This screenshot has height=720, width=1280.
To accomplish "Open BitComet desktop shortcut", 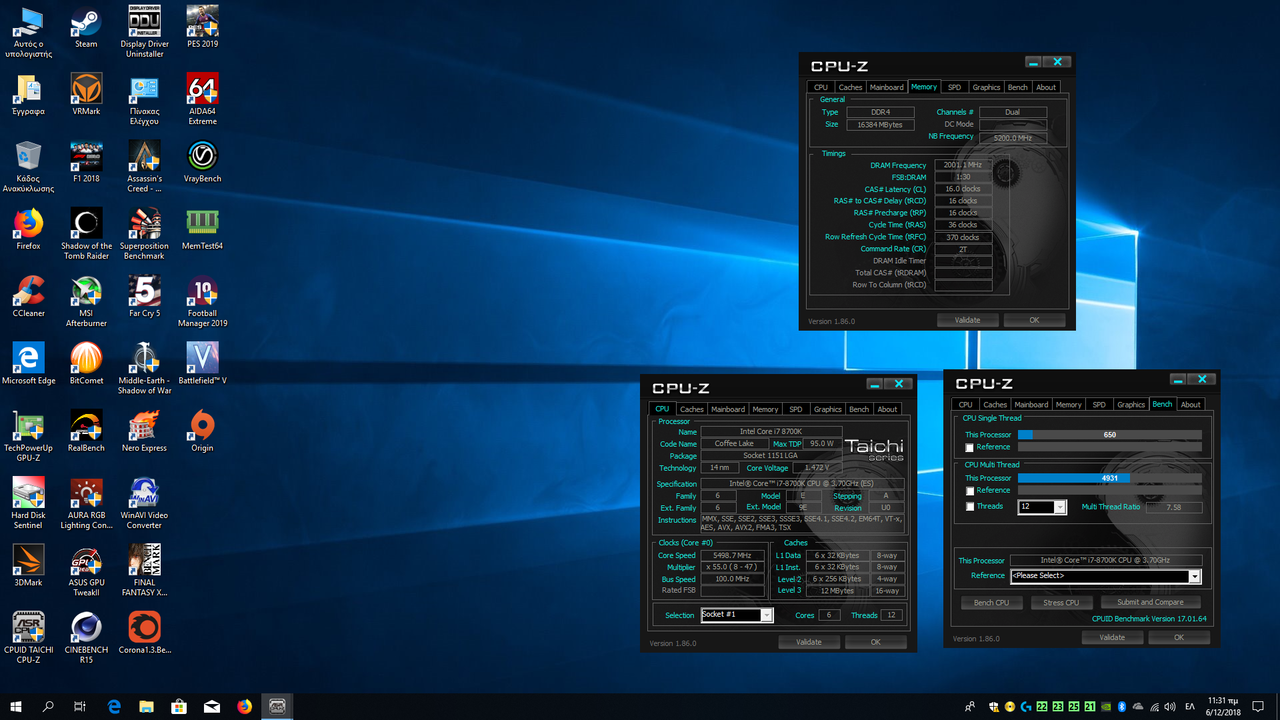I will [x=86, y=362].
